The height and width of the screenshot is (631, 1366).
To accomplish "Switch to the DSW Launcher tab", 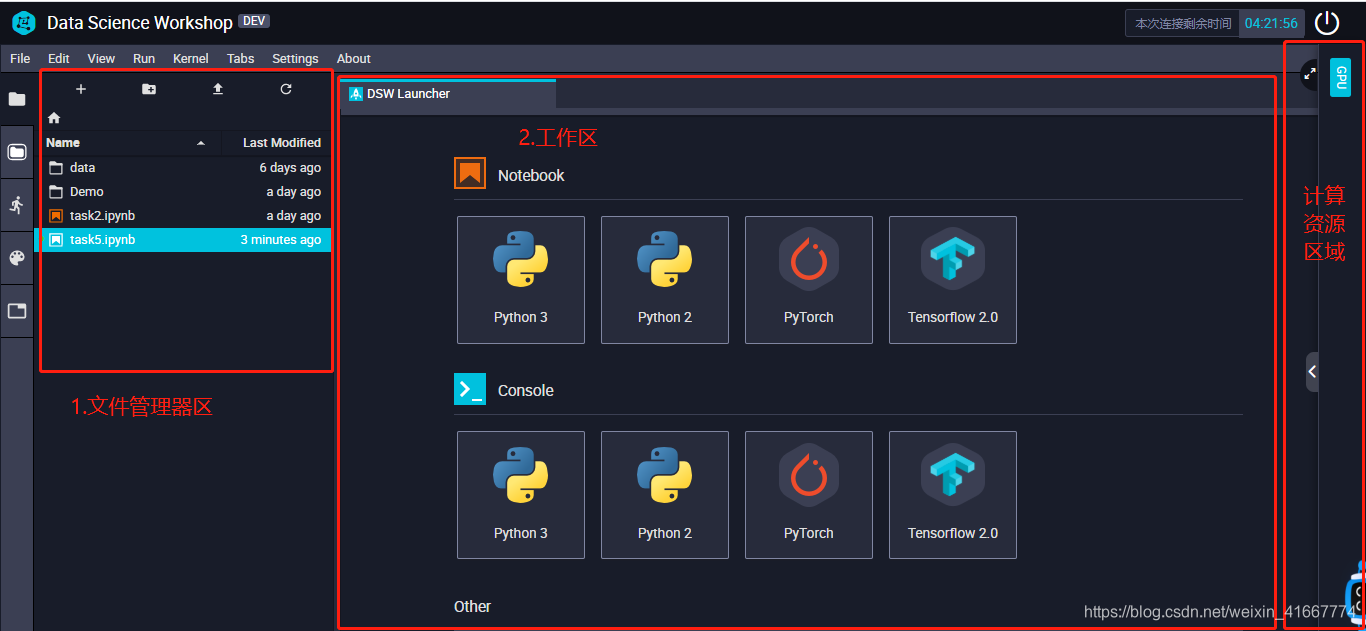I will tap(448, 94).
